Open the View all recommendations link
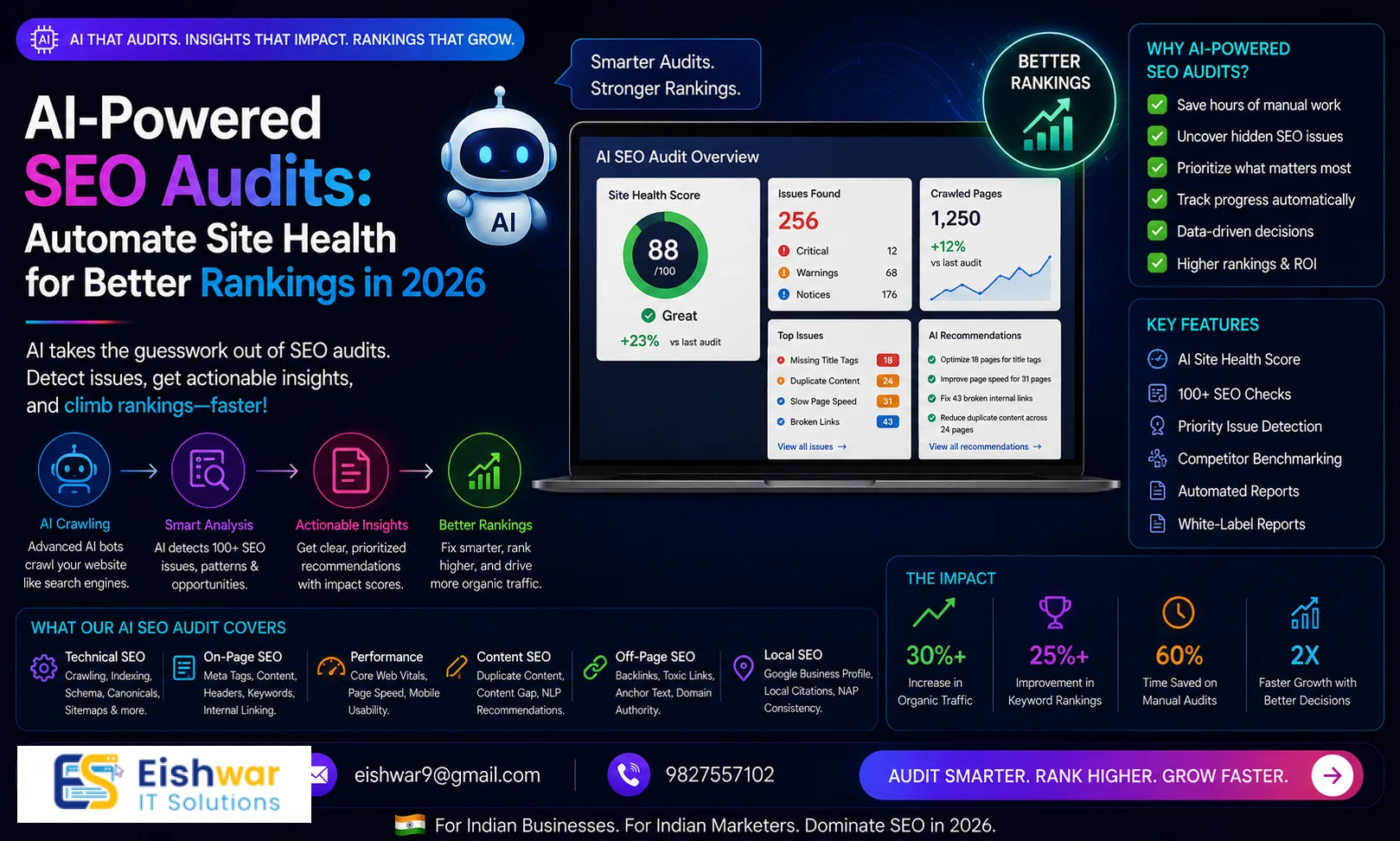The image size is (1400, 841). coord(985,446)
